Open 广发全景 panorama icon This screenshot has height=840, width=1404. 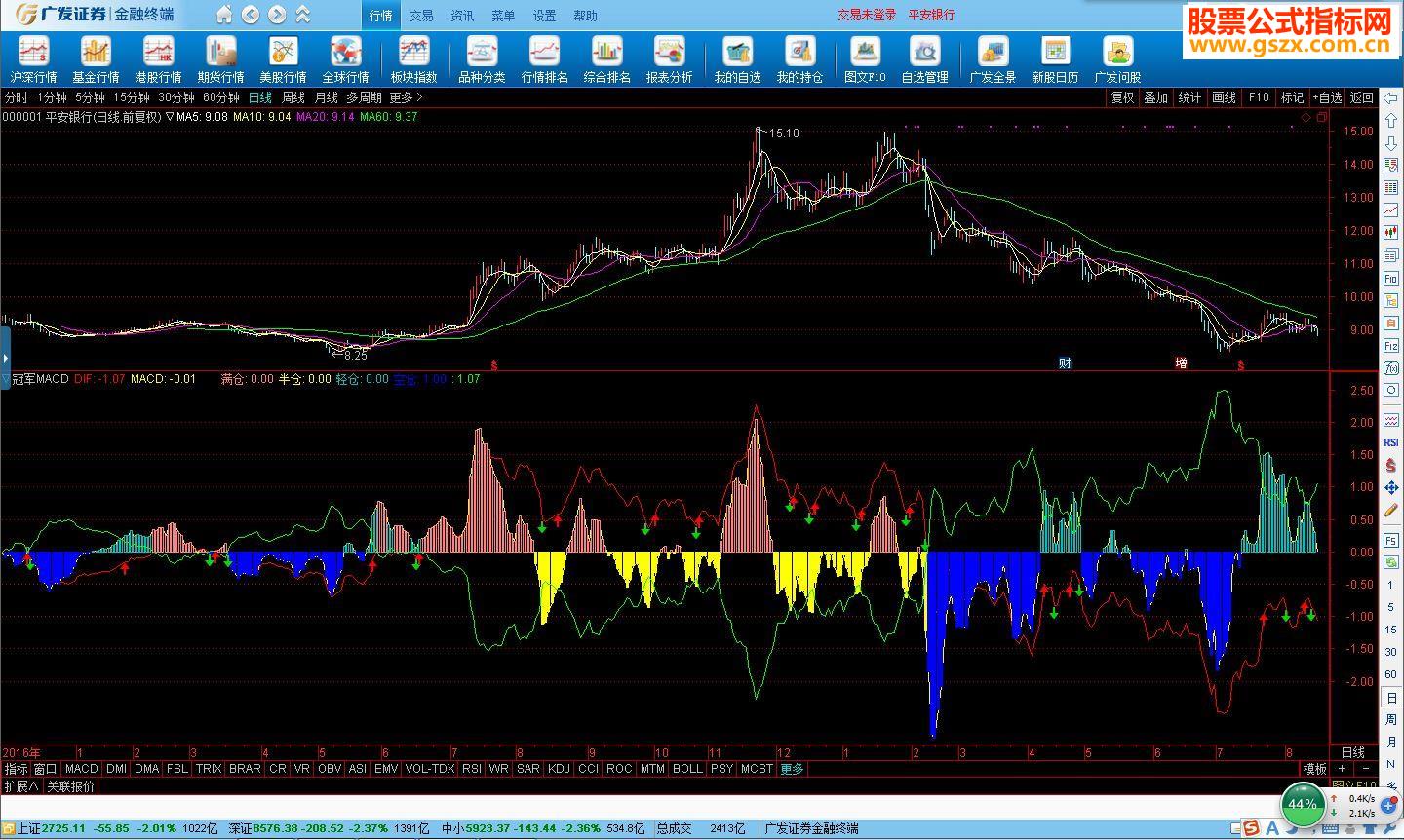tap(993, 59)
